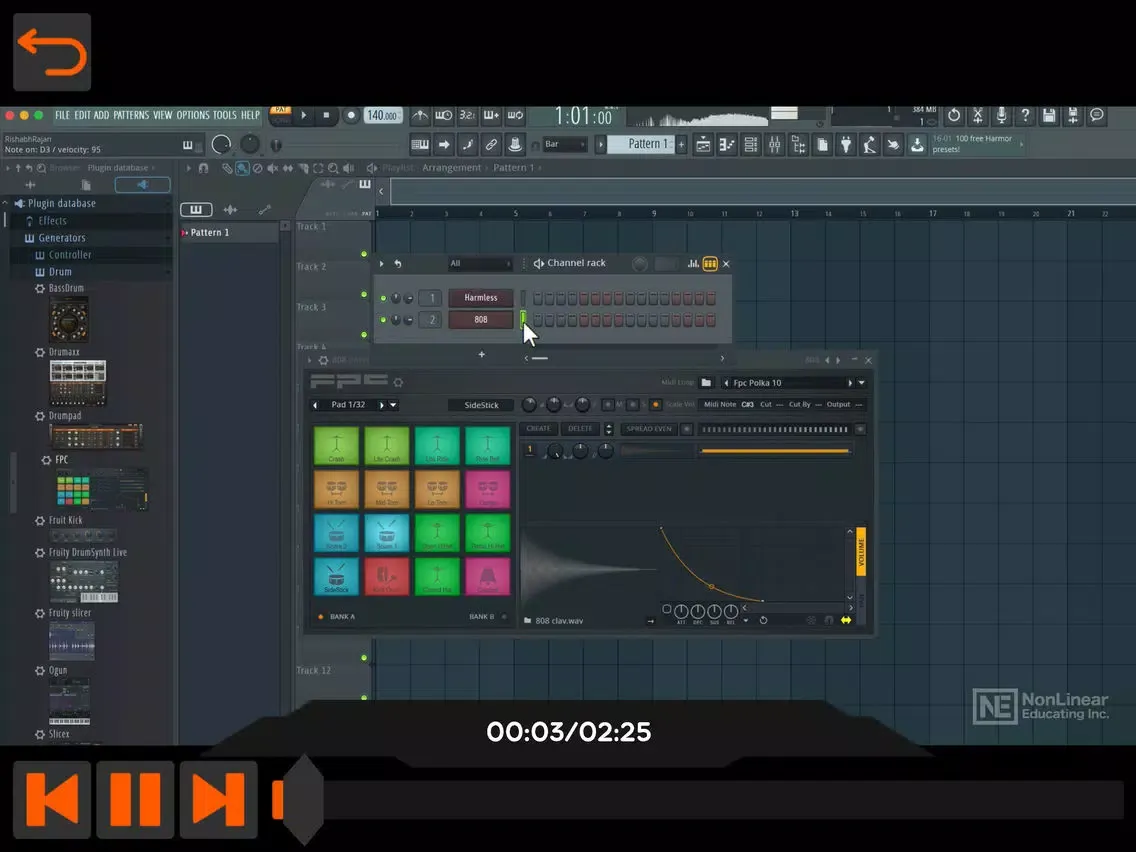This screenshot has width=1136, height=852.
Task: Click the 140.000 tempo field
Action: (x=383, y=115)
